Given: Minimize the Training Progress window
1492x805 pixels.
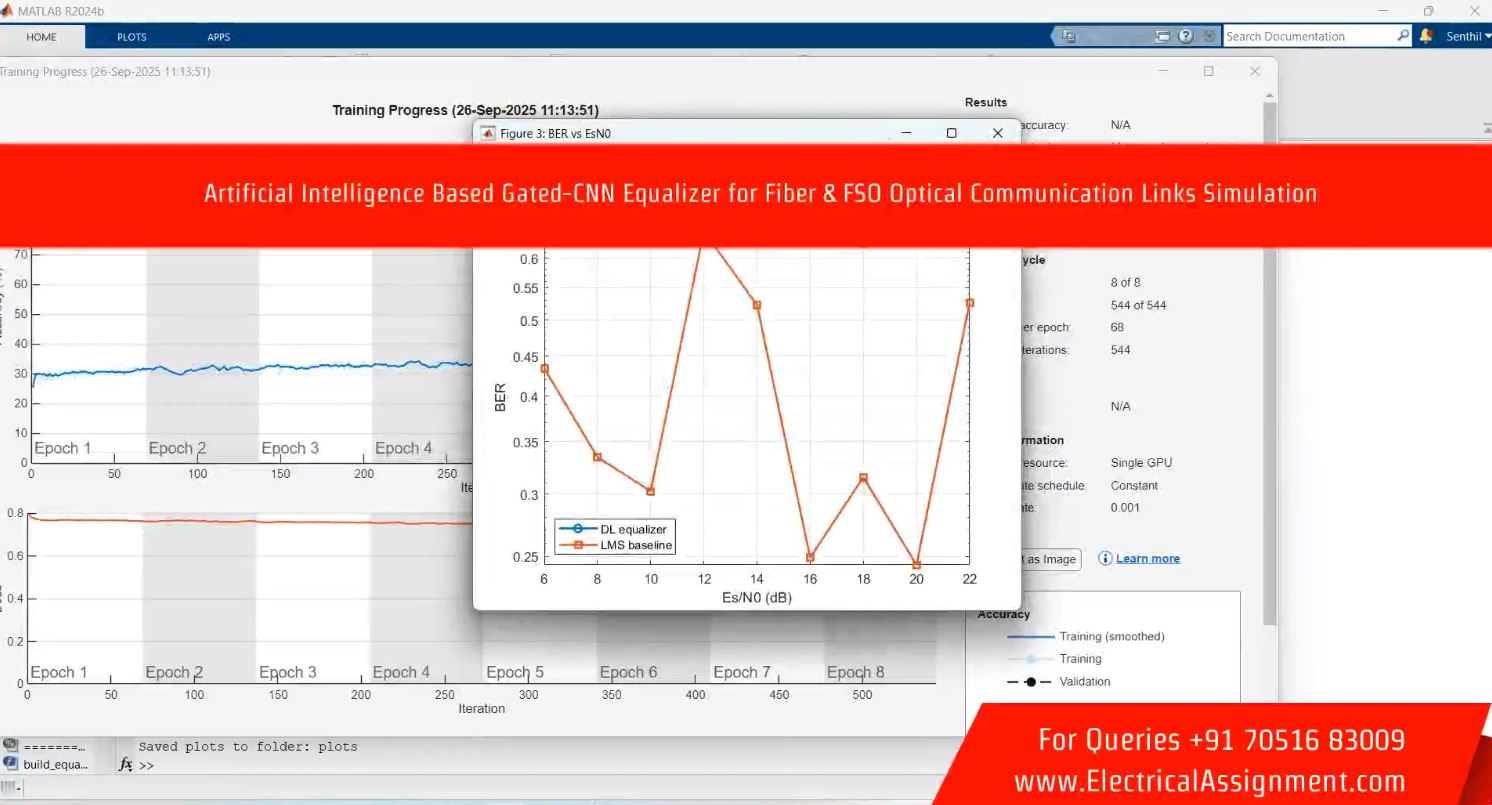Looking at the screenshot, I should click(1163, 71).
